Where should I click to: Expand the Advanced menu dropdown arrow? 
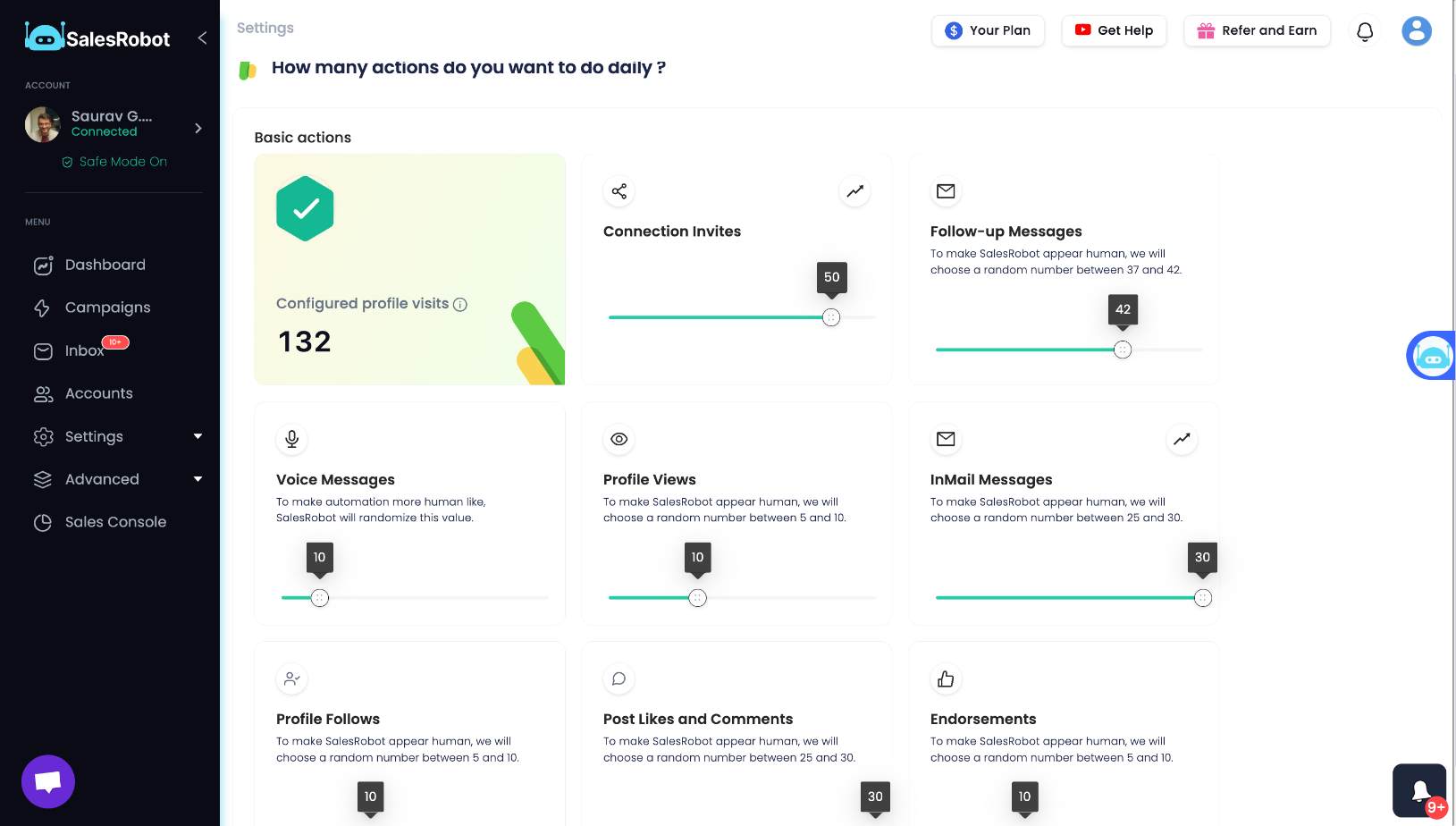click(198, 479)
